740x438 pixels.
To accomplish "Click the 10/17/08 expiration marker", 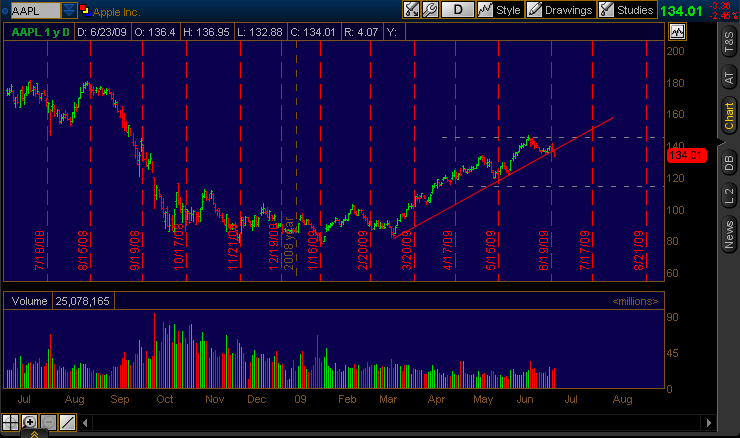I will tap(178, 247).
